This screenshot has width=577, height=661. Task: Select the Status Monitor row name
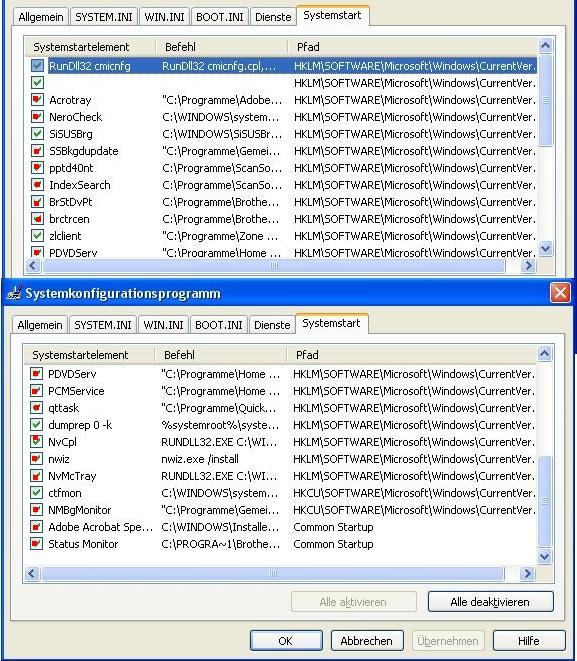click(83, 544)
